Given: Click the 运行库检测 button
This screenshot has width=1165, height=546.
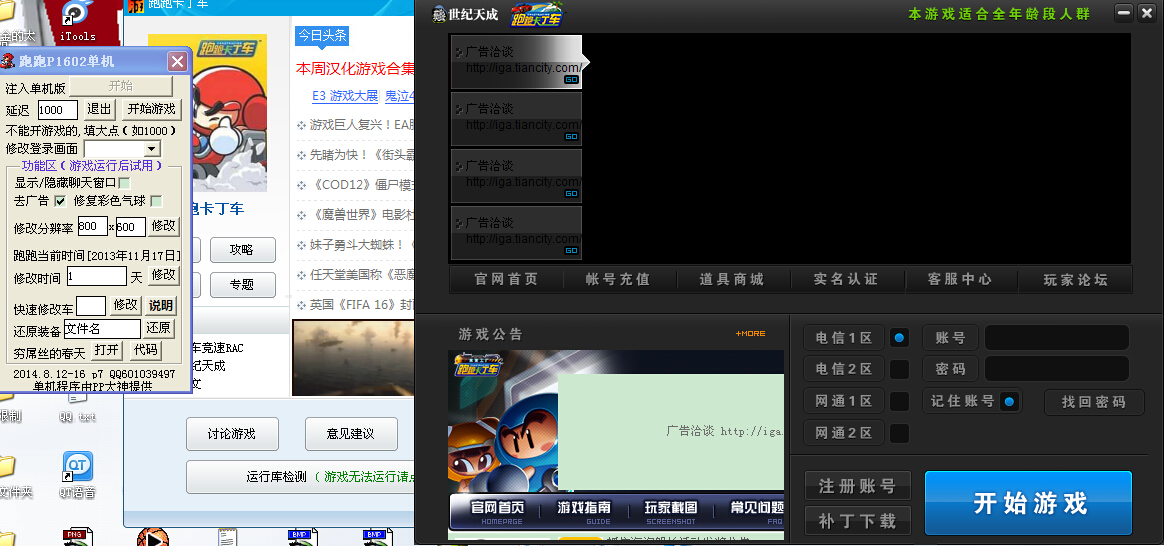Looking at the screenshot, I should tap(300, 477).
